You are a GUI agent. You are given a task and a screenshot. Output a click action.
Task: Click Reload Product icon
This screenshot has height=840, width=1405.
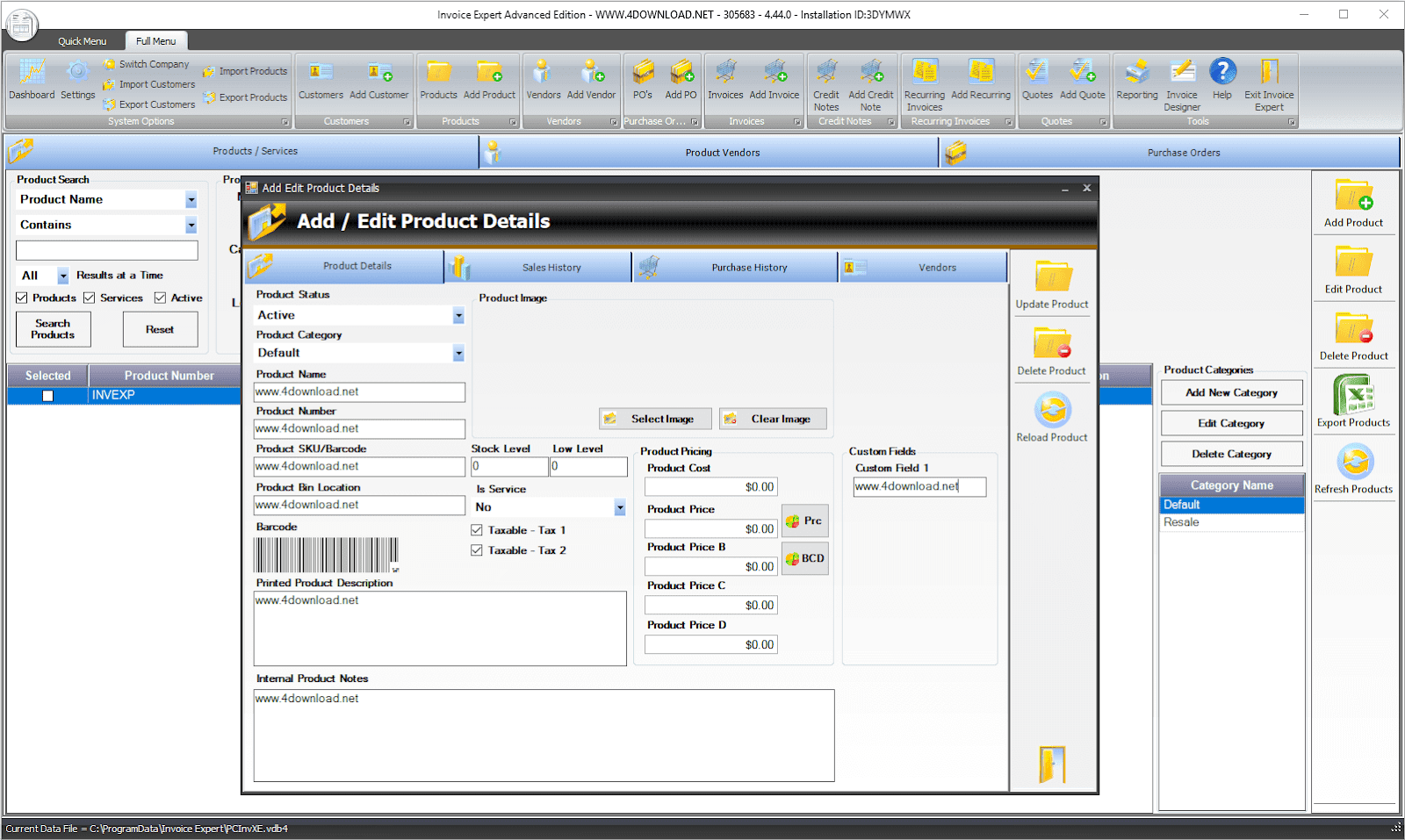(1052, 418)
